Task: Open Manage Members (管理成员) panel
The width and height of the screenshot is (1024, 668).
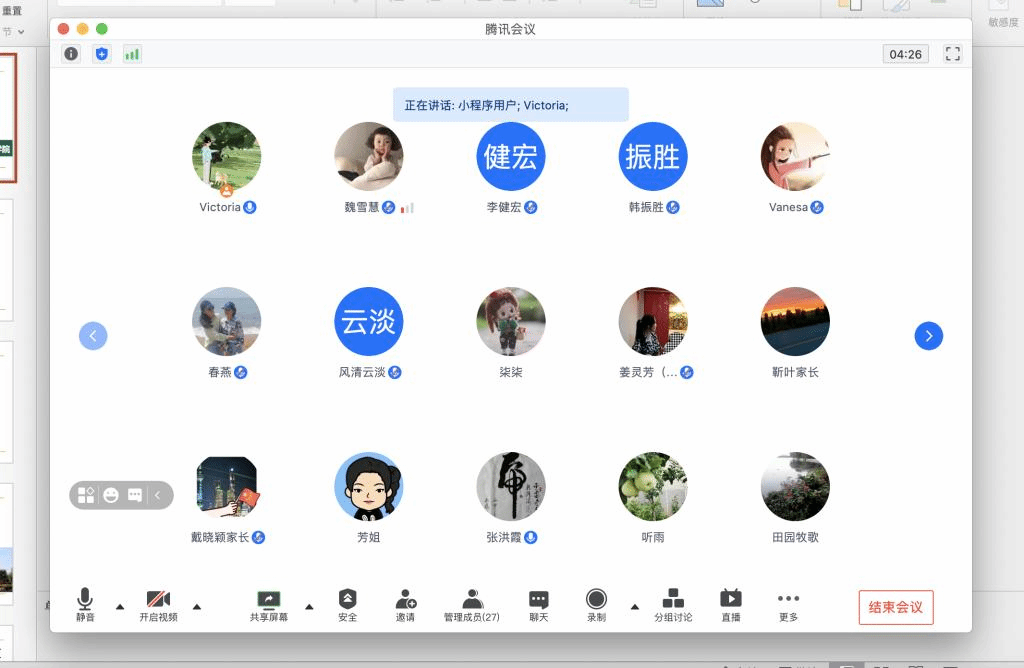Action: pyautogui.click(x=471, y=604)
